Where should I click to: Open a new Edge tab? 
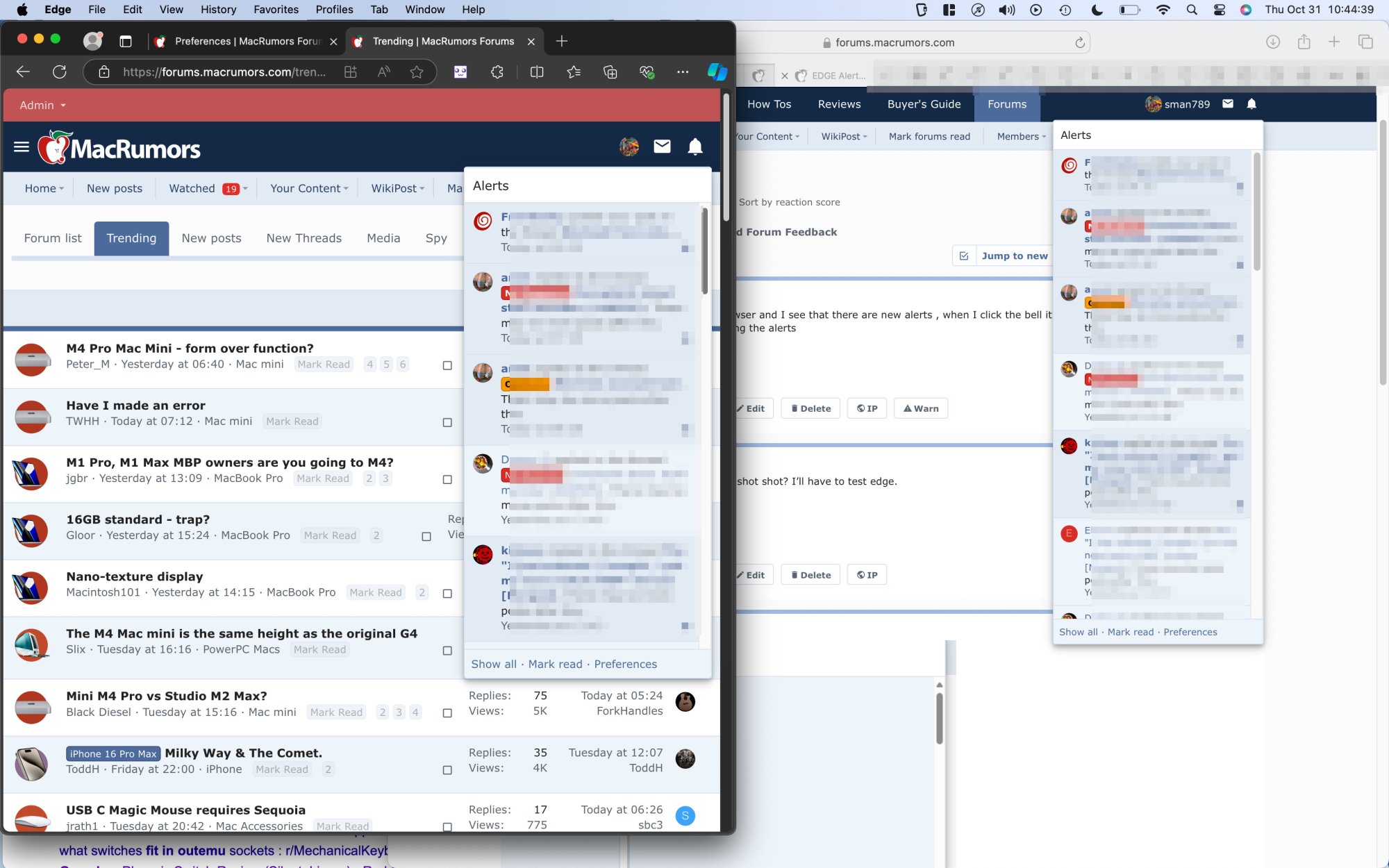562,41
